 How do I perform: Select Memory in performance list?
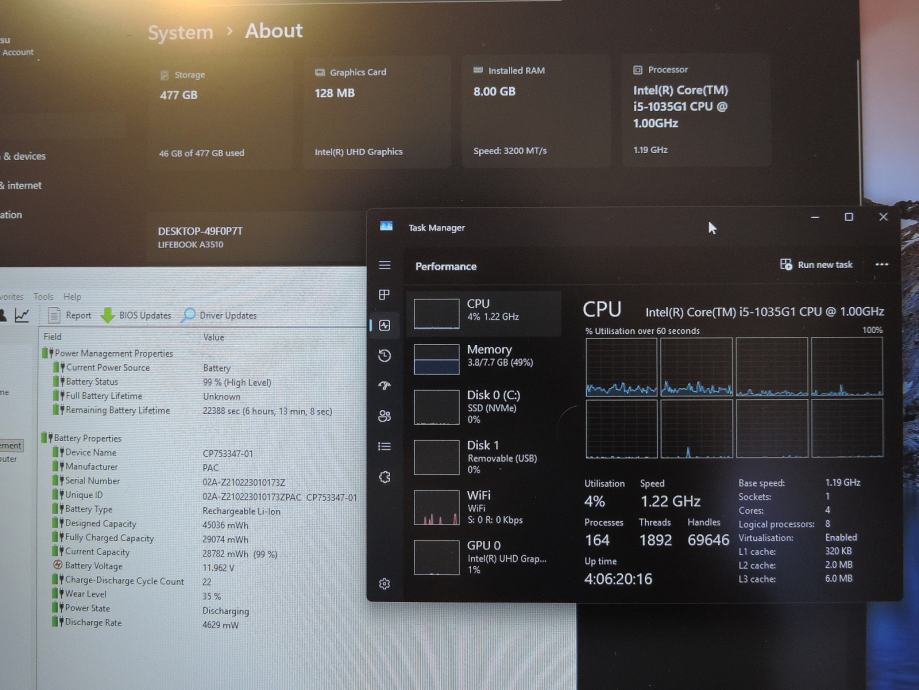pos(484,358)
